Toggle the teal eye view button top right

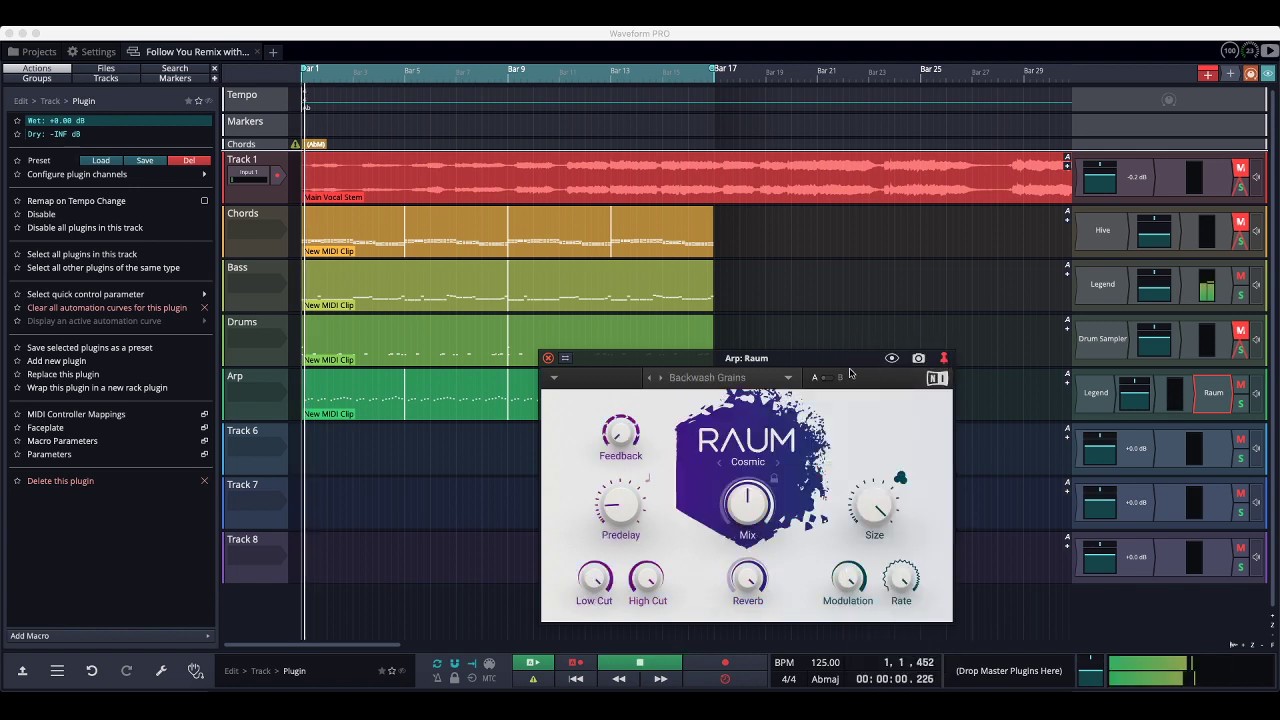coord(1268,74)
